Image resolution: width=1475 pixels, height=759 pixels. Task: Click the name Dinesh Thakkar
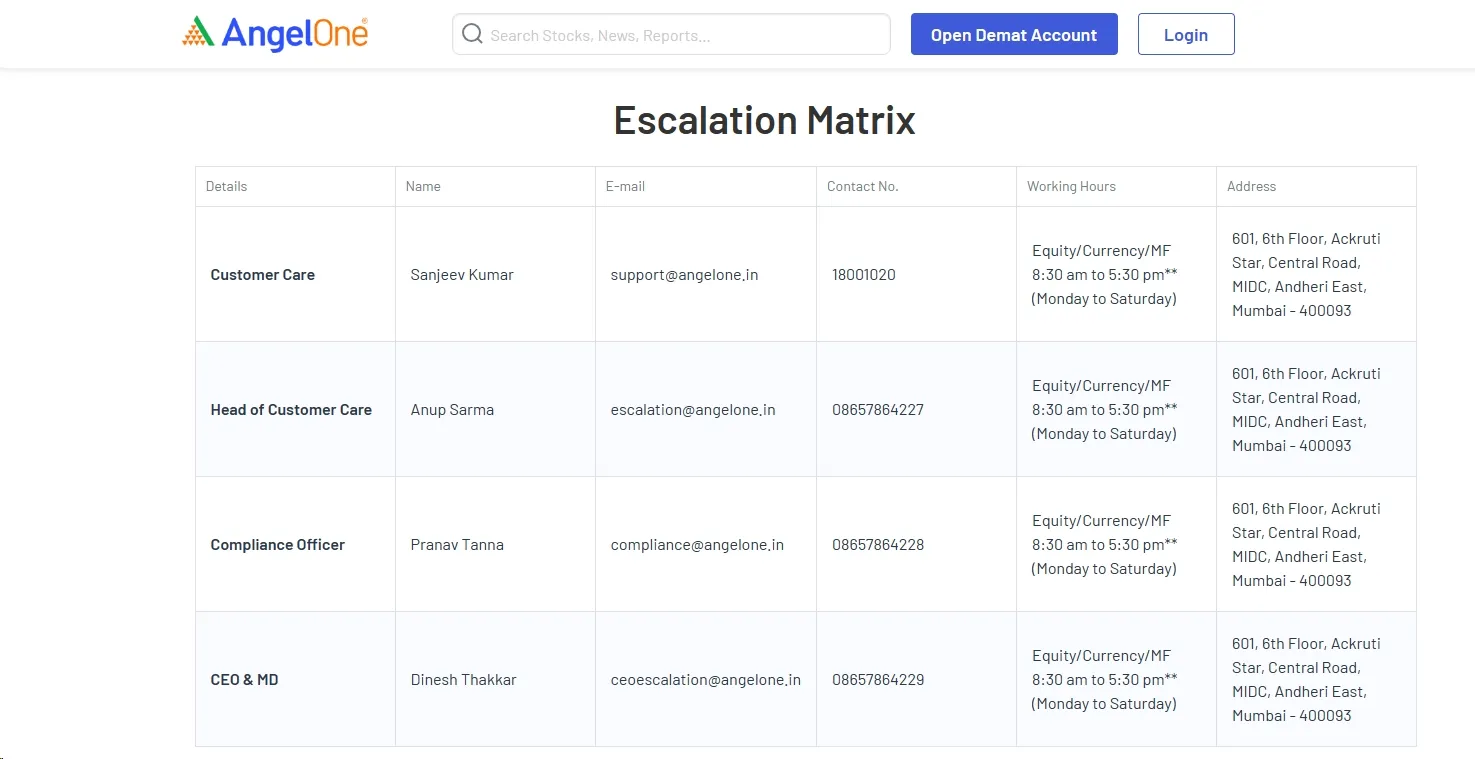click(x=464, y=680)
